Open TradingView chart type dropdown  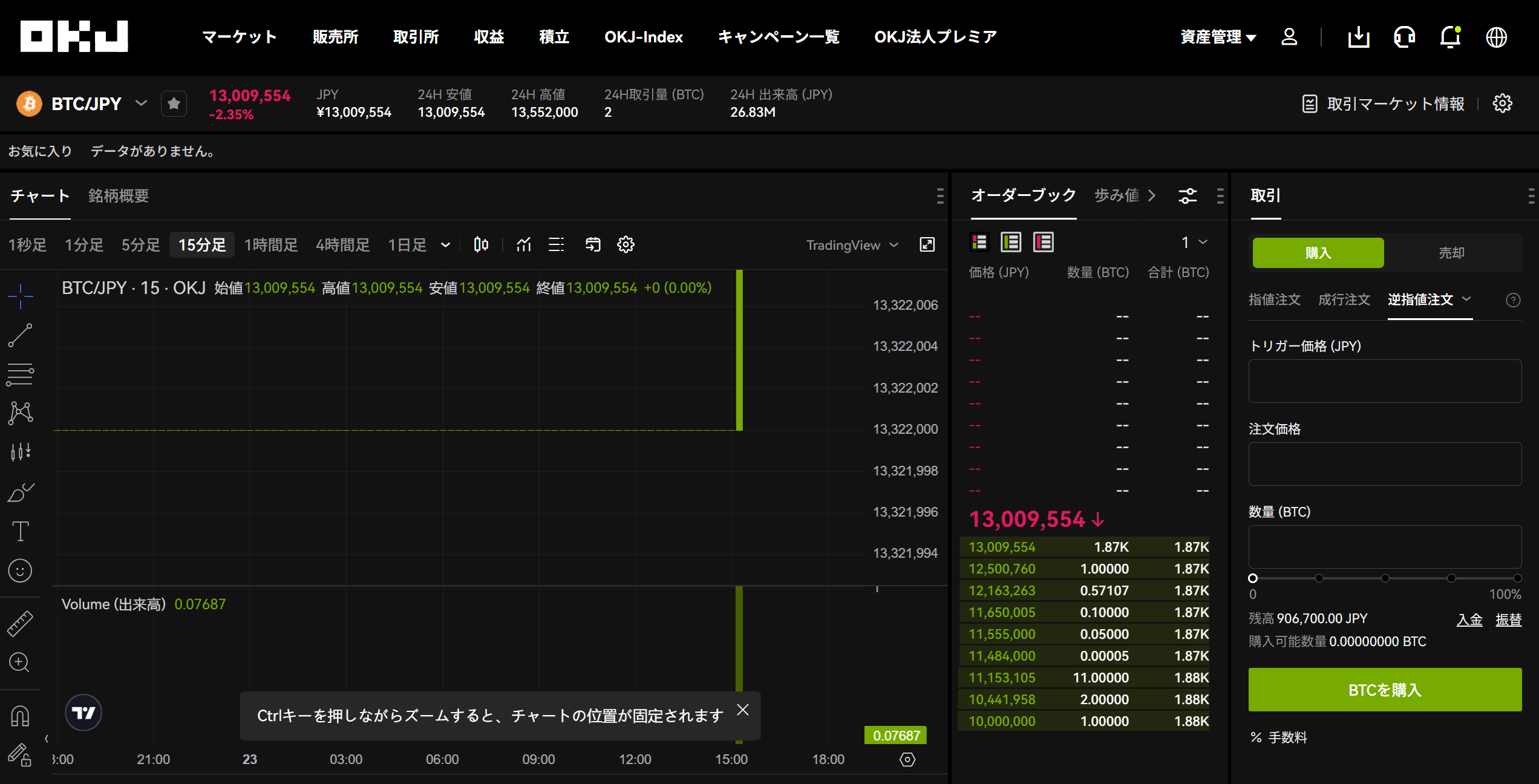coord(852,245)
